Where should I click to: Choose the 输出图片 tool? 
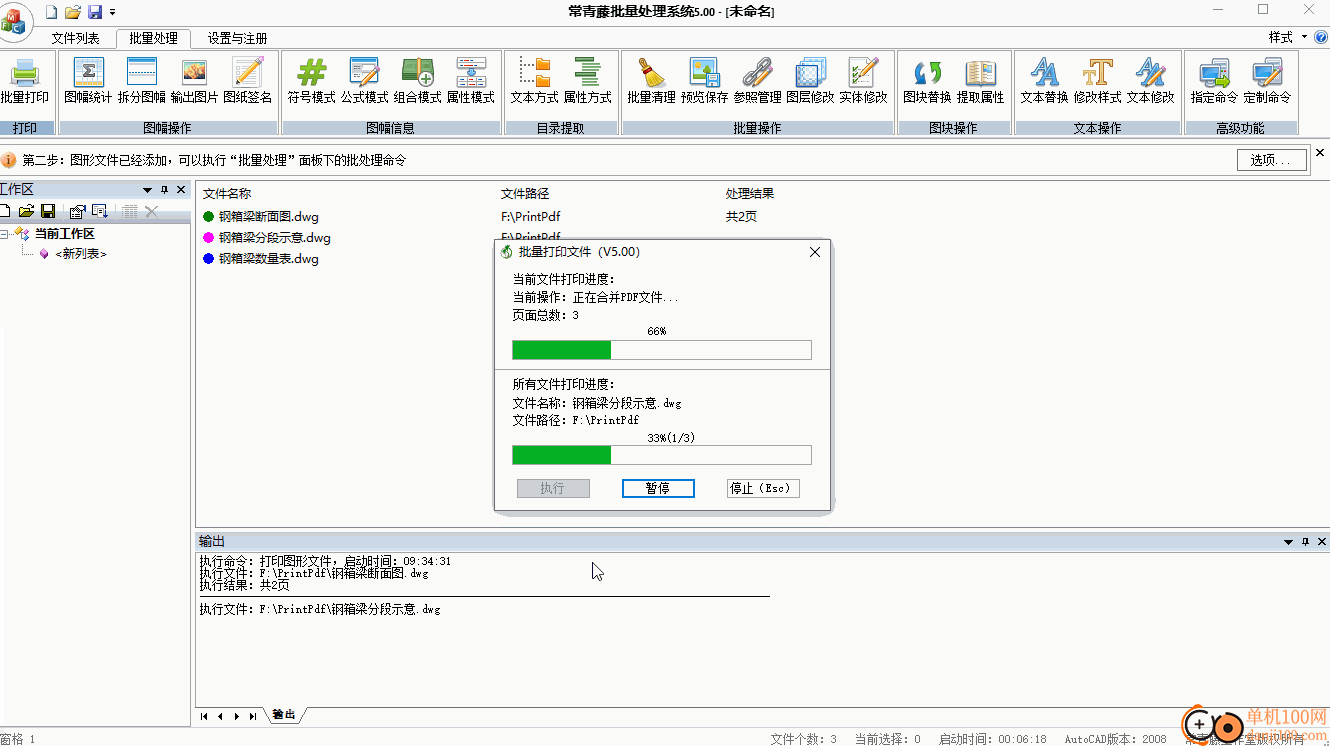coord(194,81)
